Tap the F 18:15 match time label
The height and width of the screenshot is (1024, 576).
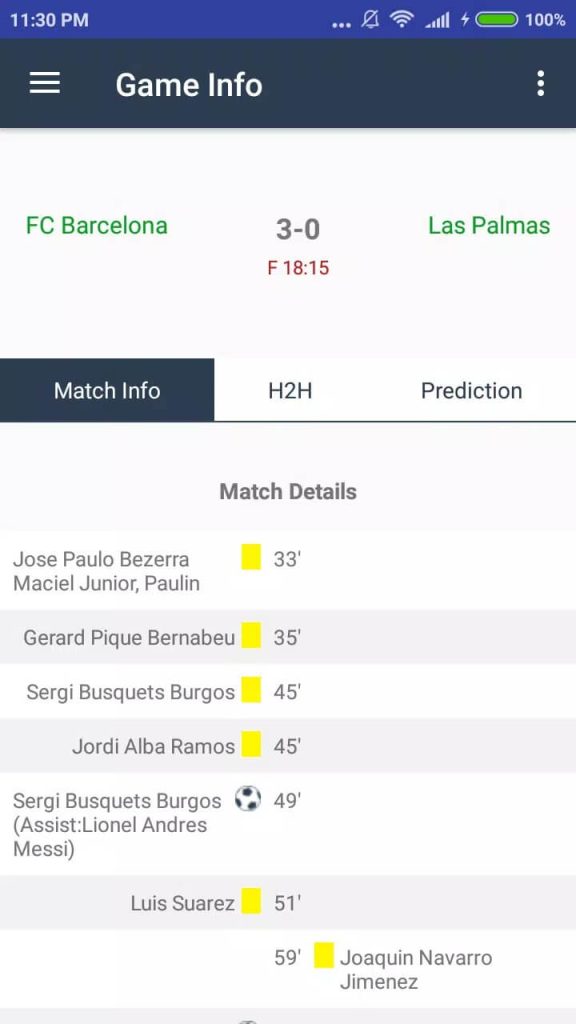click(x=298, y=268)
